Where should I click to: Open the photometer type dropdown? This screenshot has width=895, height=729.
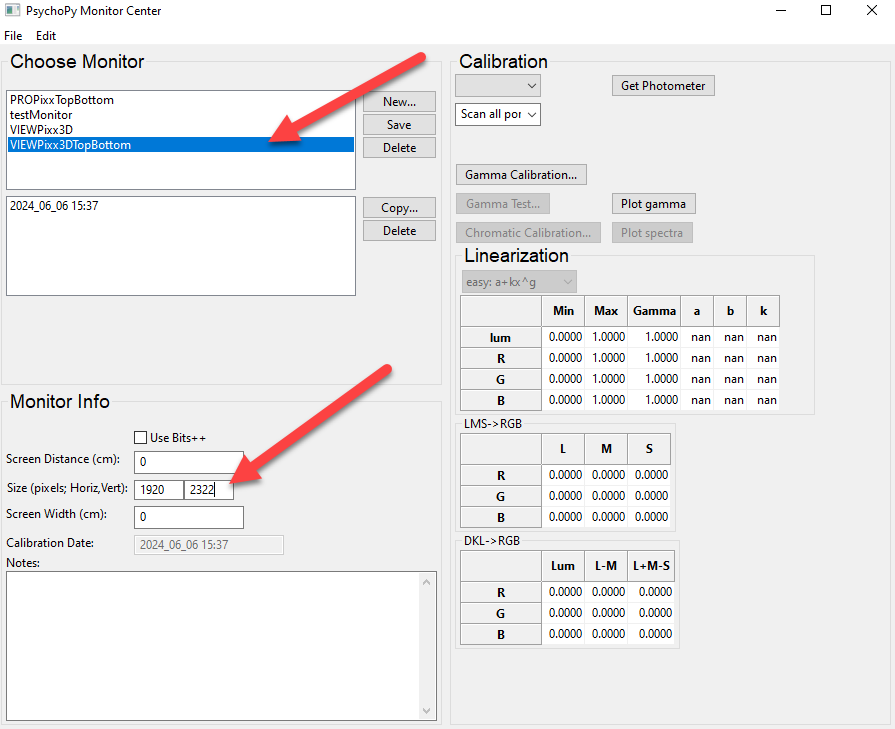[x=497, y=85]
